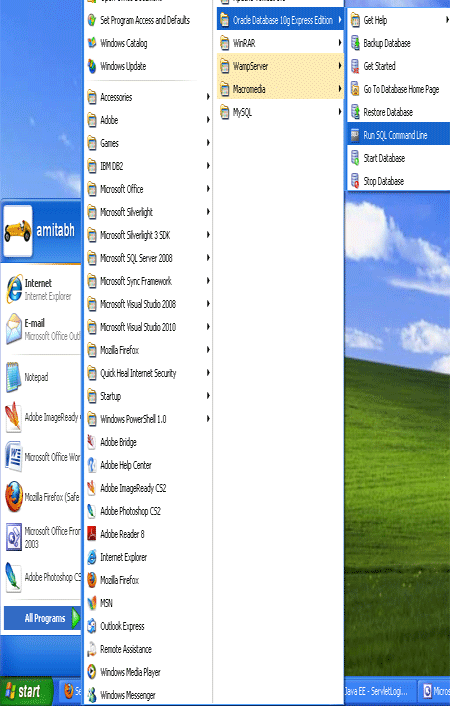Expand the Accessories submenu arrow

coord(208,97)
